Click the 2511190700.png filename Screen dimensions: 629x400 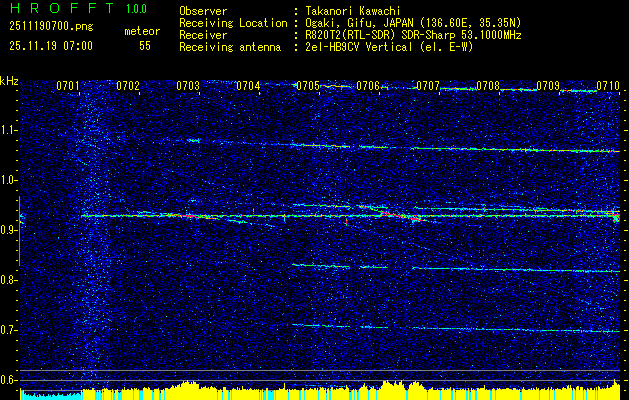click(x=51, y=27)
